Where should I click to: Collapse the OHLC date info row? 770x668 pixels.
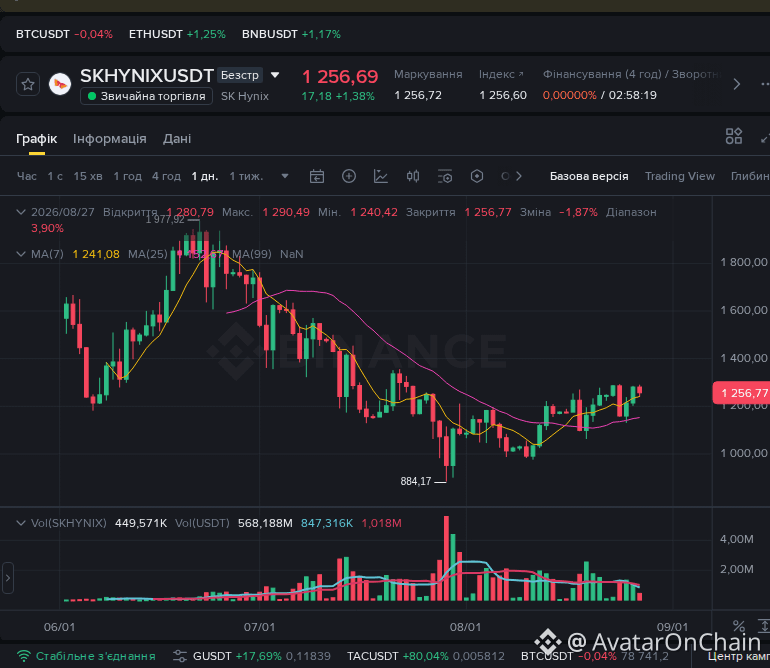coord(21,212)
